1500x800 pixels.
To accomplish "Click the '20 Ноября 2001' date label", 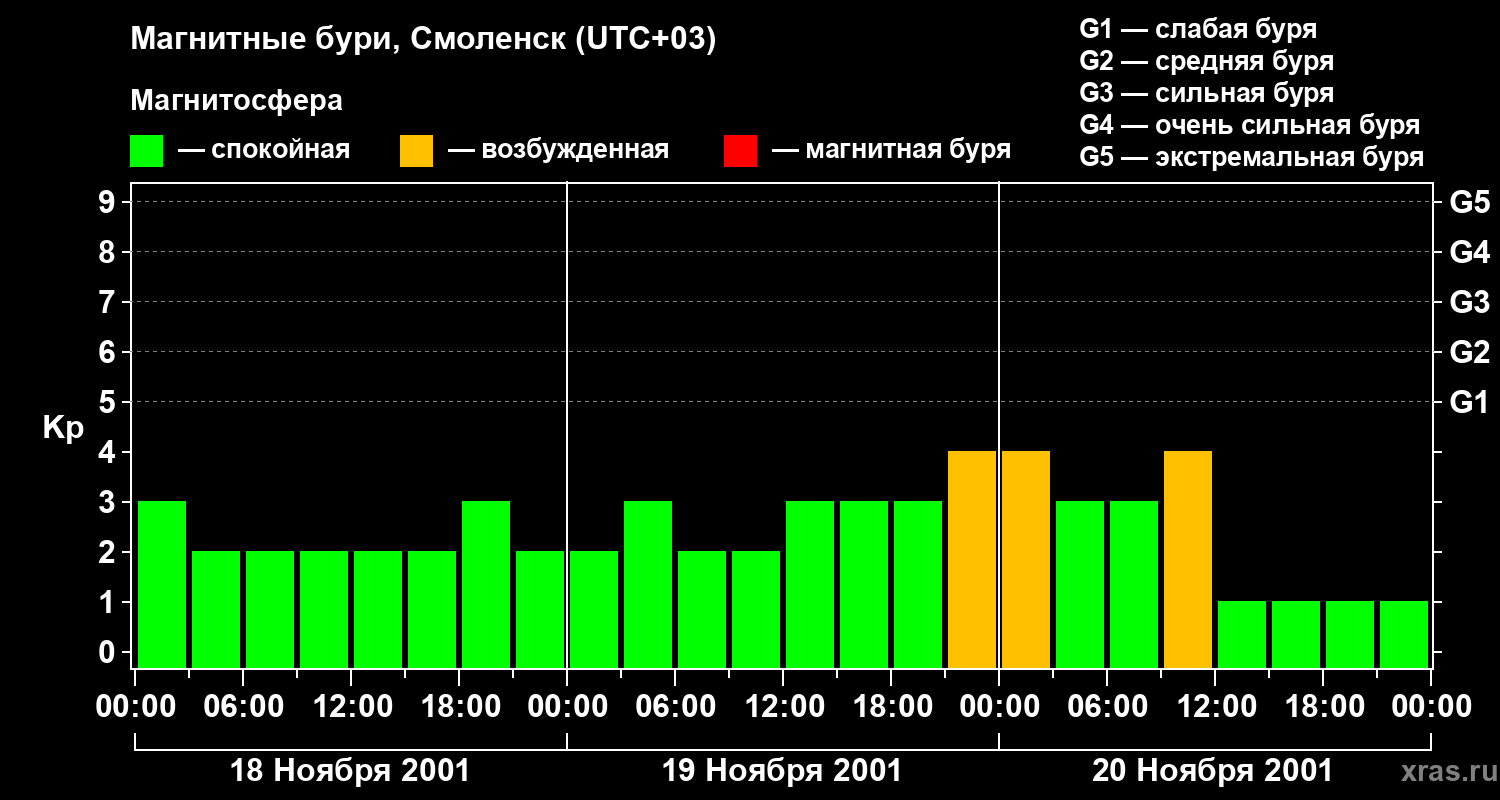I will pos(1212,771).
